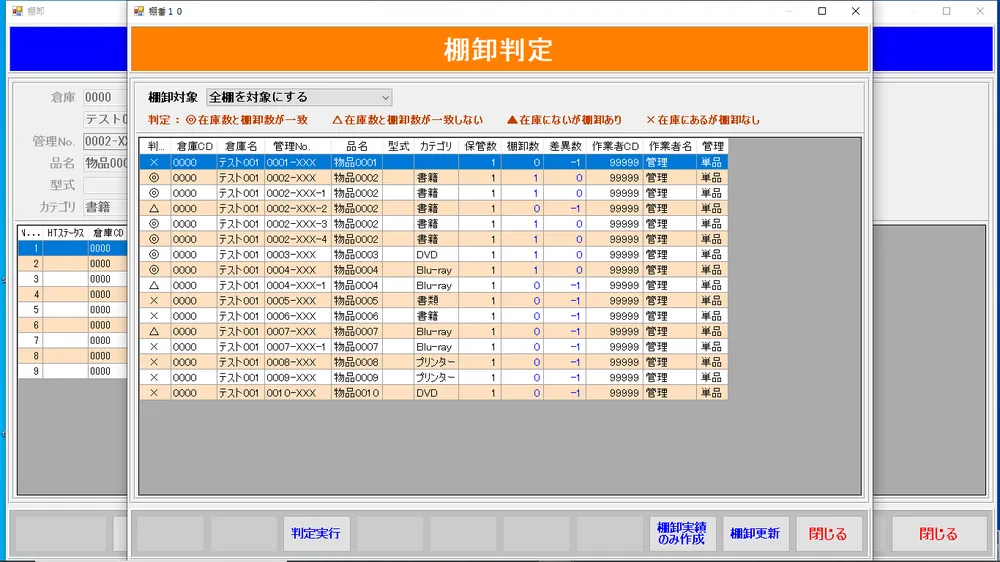Image resolution: width=1000 pixels, height=562 pixels.
Task: Select the 0008-XXX cell
Action: click(x=298, y=362)
